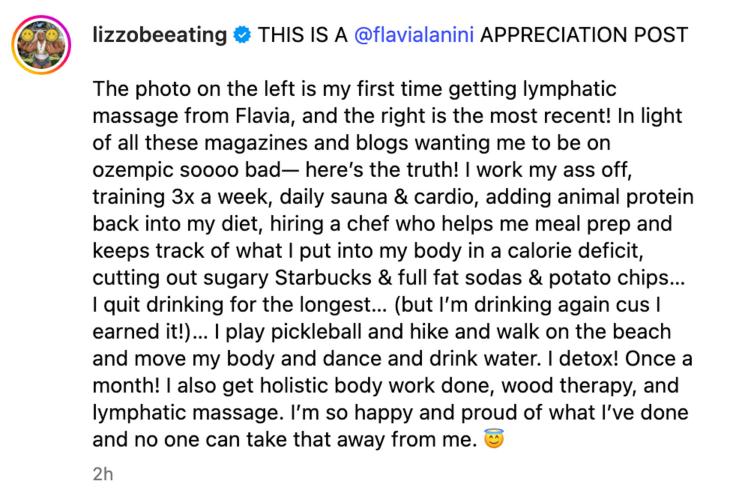This screenshot has height=496, width=736.
Task: Click the word detox! in the caption
Action: (x=589, y=359)
